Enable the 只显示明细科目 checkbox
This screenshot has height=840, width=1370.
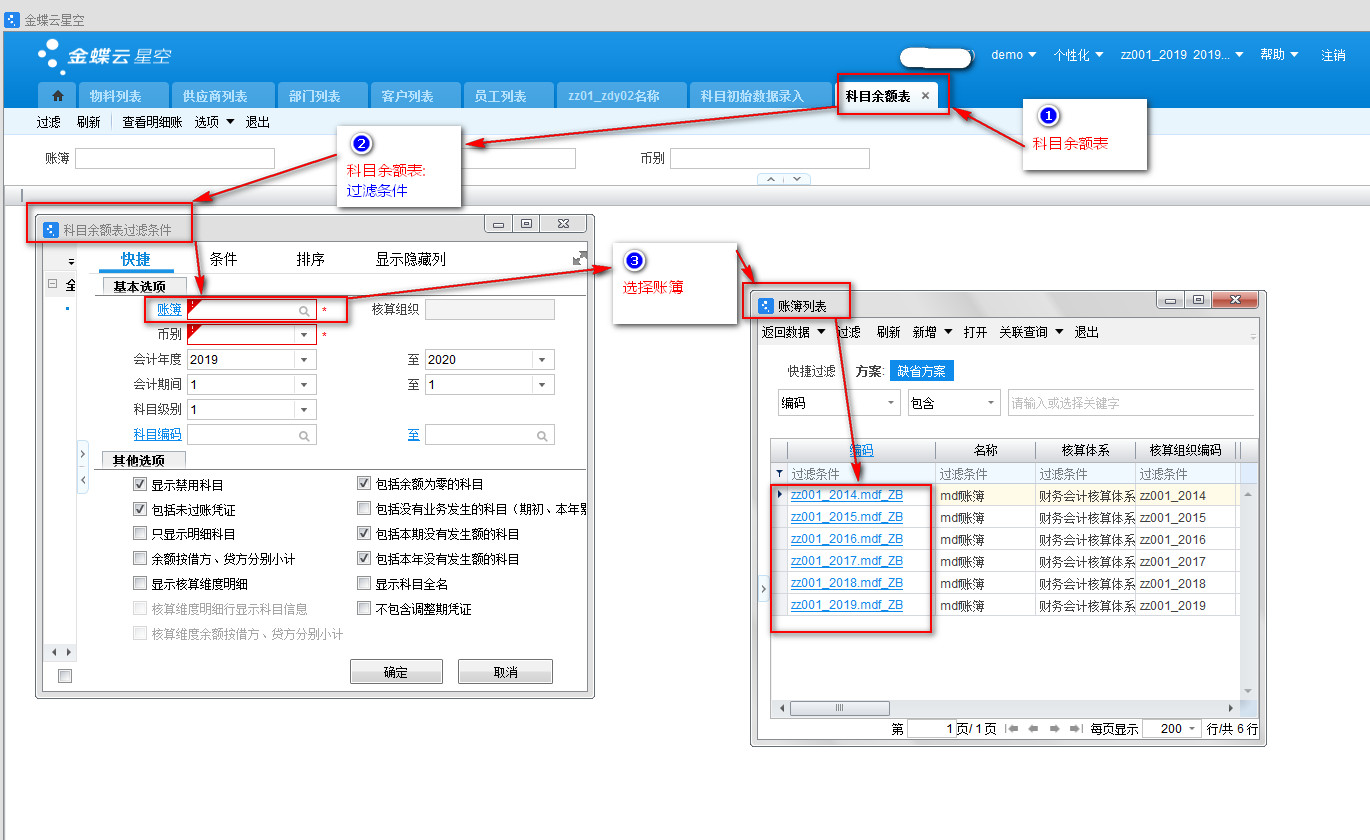point(140,534)
